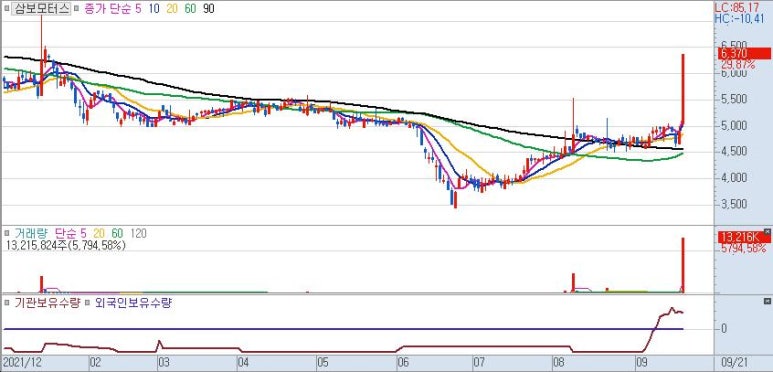Click the square indicator icon before 종가 단순
The height and width of the screenshot is (372, 773).
pyautogui.click(x=76, y=9)
